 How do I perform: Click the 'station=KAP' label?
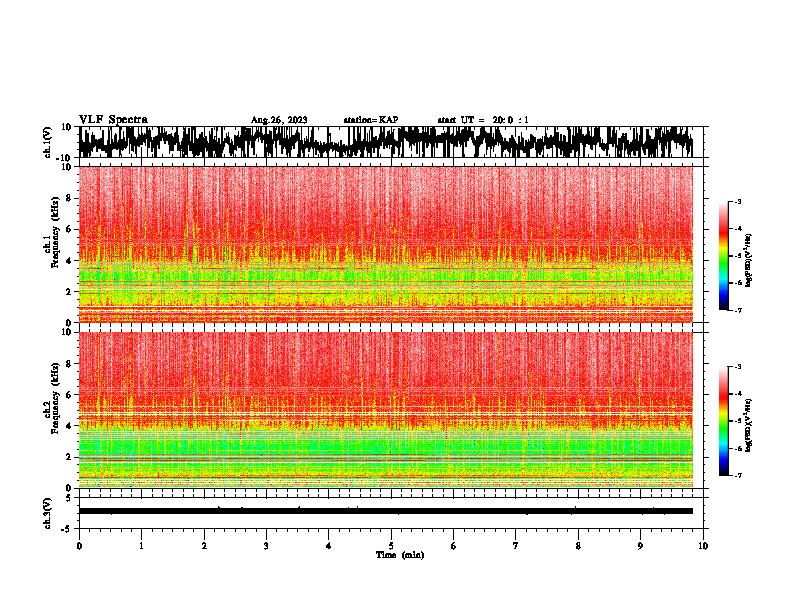pos(371,120)
